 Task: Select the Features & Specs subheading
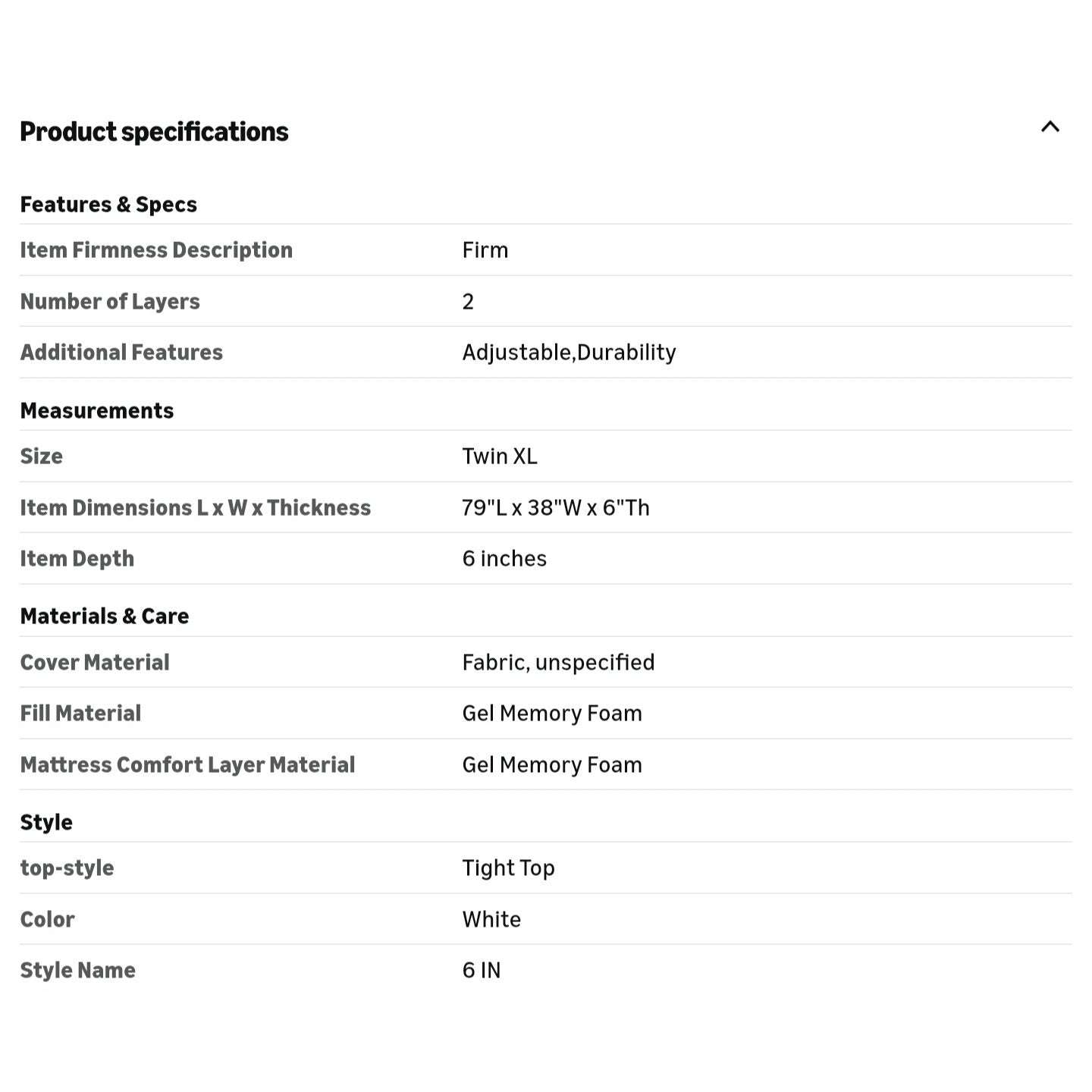(108, 205)
